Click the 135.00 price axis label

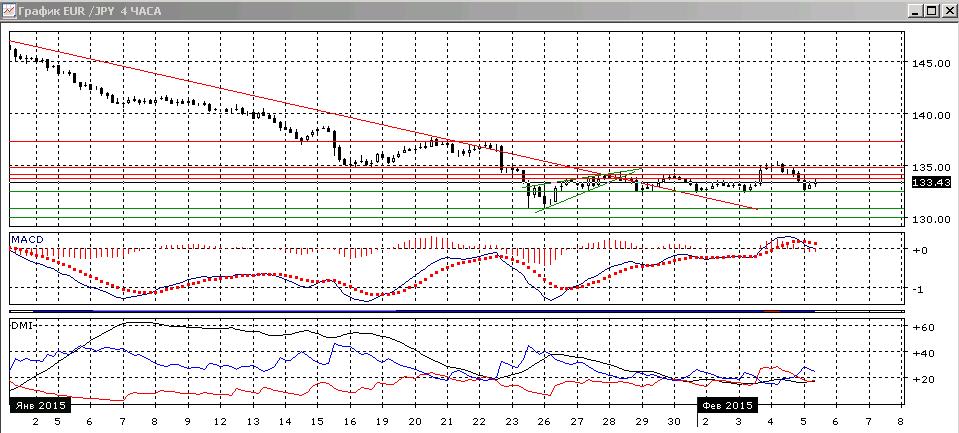tap(931, 167)
